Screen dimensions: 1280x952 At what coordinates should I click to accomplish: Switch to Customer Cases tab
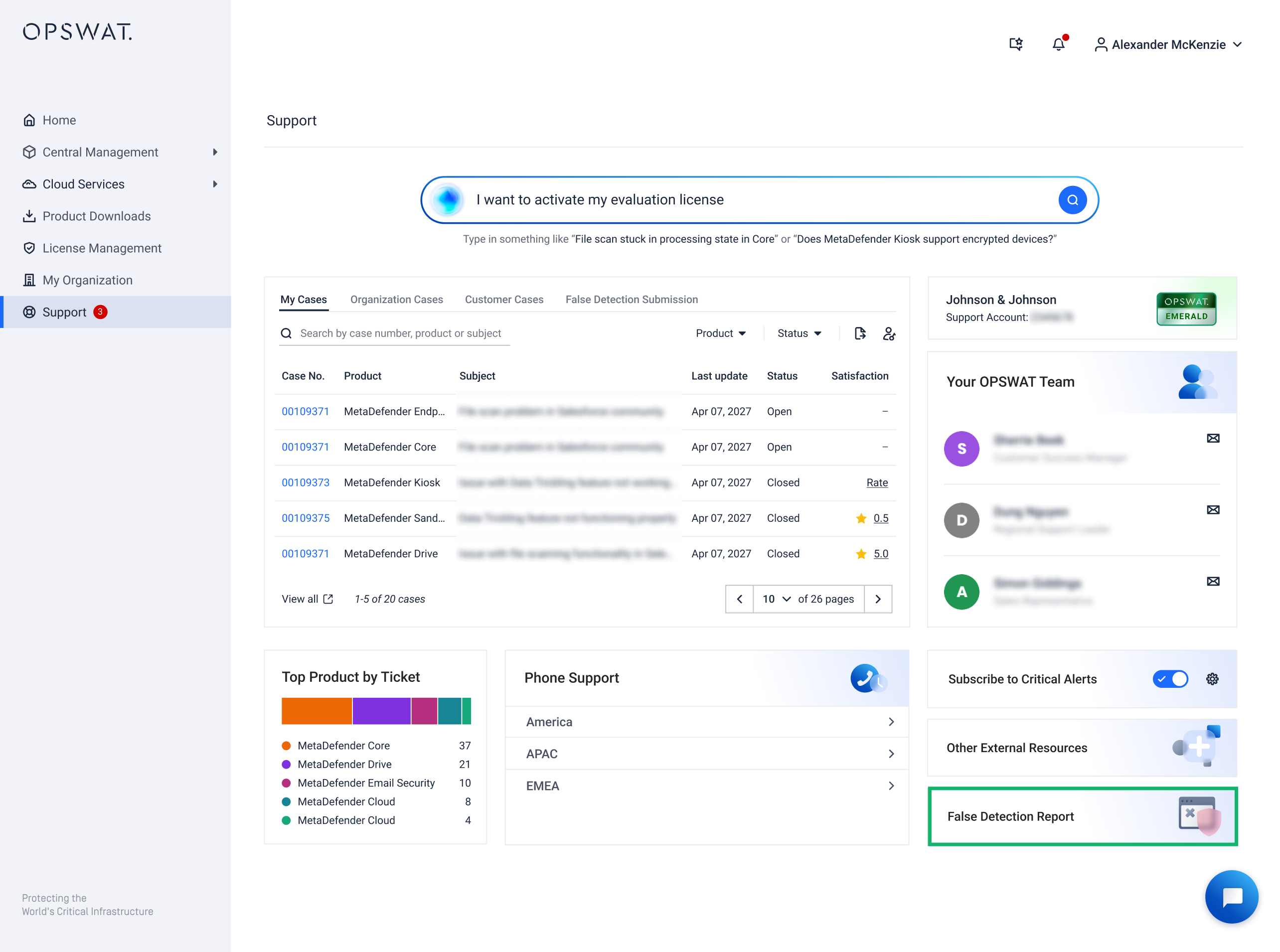(504, 300)
